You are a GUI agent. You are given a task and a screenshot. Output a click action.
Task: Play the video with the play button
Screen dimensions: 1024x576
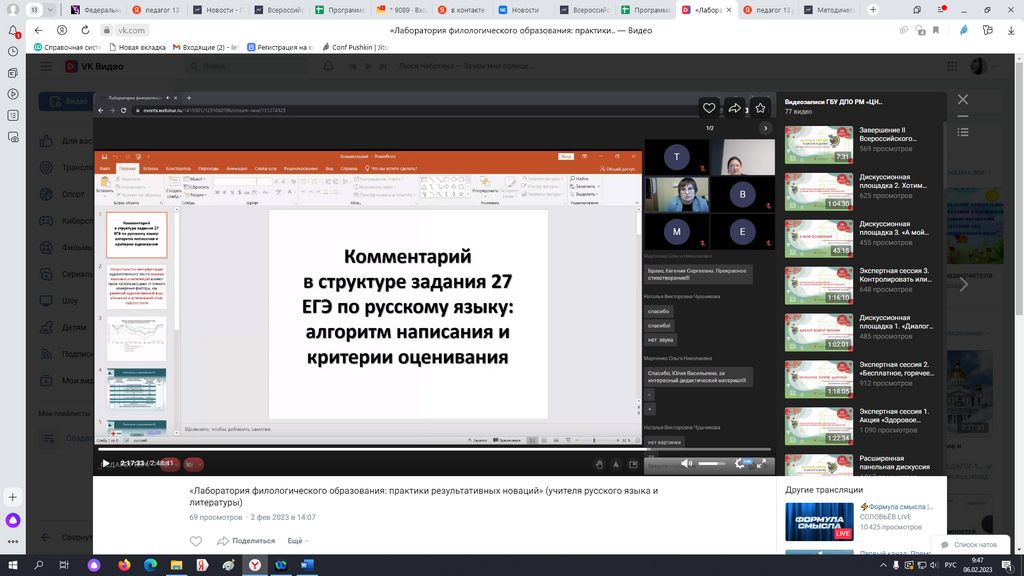click(x=106, y=463)
